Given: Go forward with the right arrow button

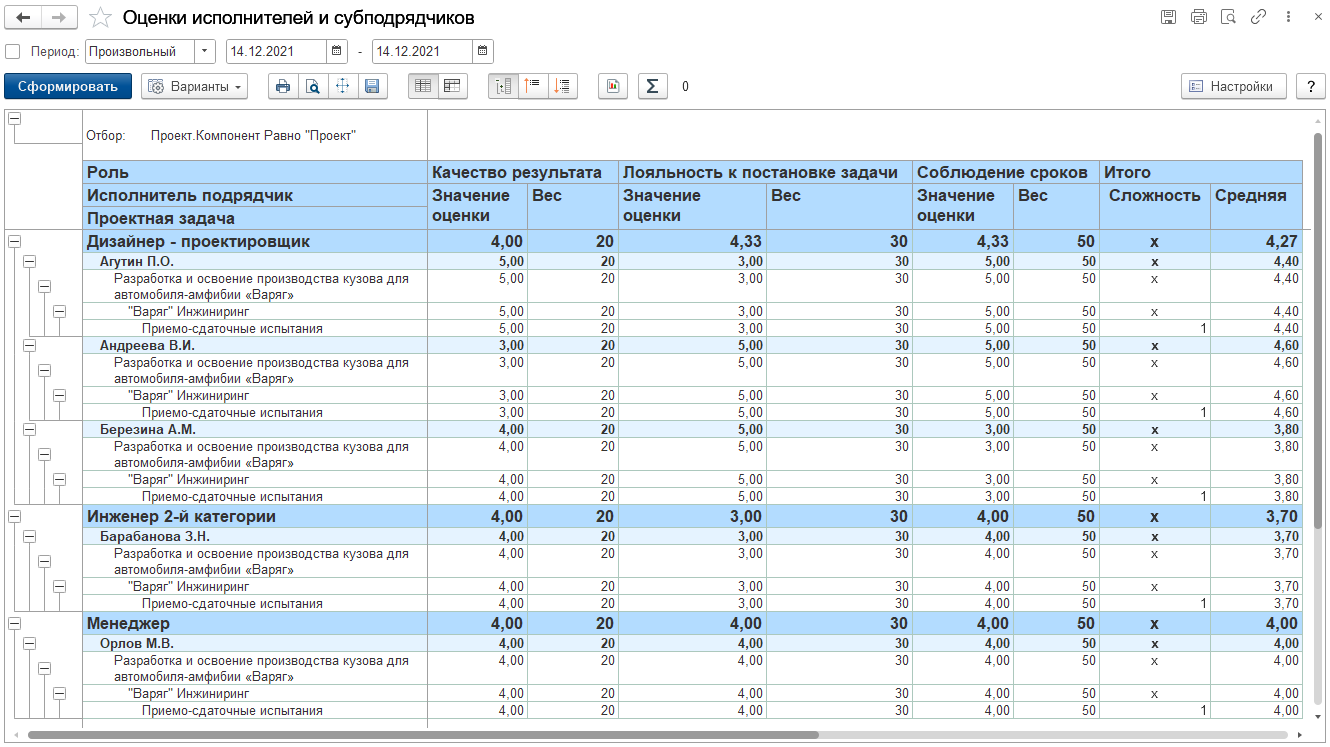Looking at the screenshot, I should click(59, 18).
